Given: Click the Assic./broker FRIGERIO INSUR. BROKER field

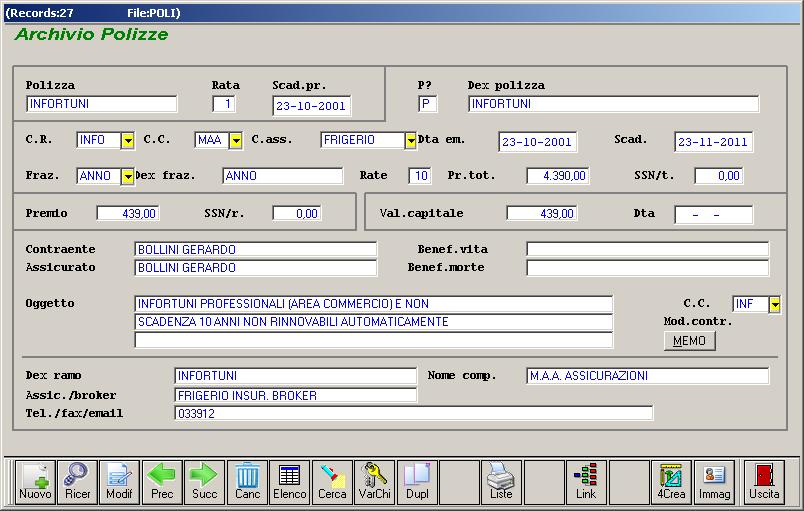Looking at the screenshot, I should [295, 395].
